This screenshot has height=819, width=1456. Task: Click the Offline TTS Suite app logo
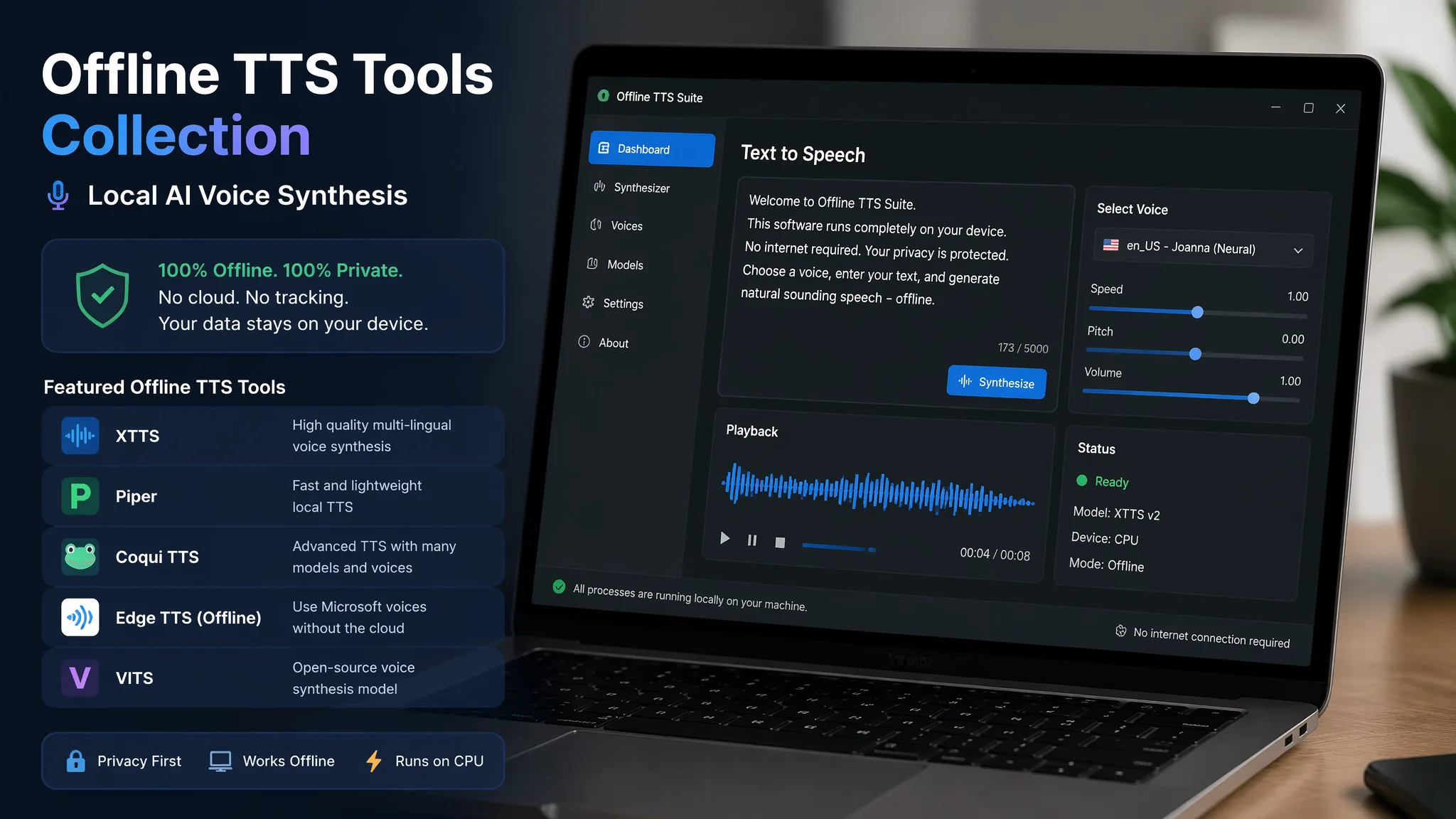click(604, 95)
